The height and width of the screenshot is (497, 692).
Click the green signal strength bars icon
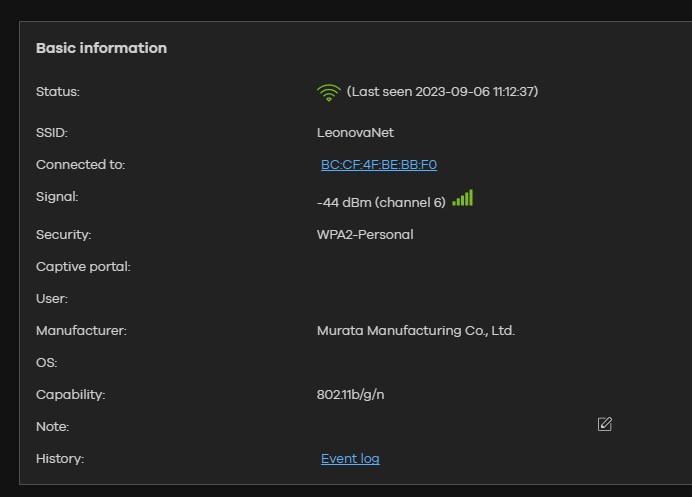462,199
